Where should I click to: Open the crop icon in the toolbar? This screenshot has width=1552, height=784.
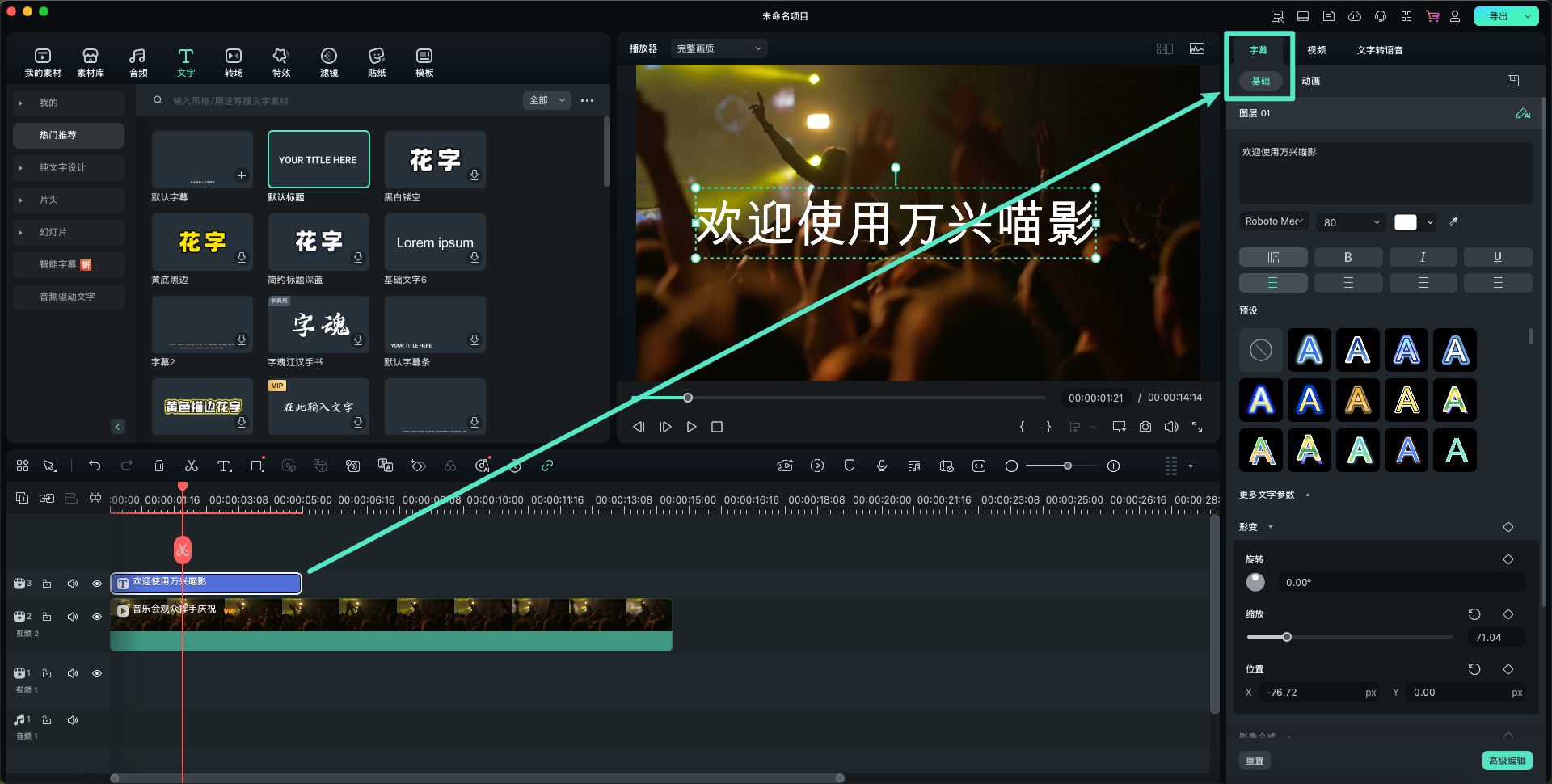256,466
